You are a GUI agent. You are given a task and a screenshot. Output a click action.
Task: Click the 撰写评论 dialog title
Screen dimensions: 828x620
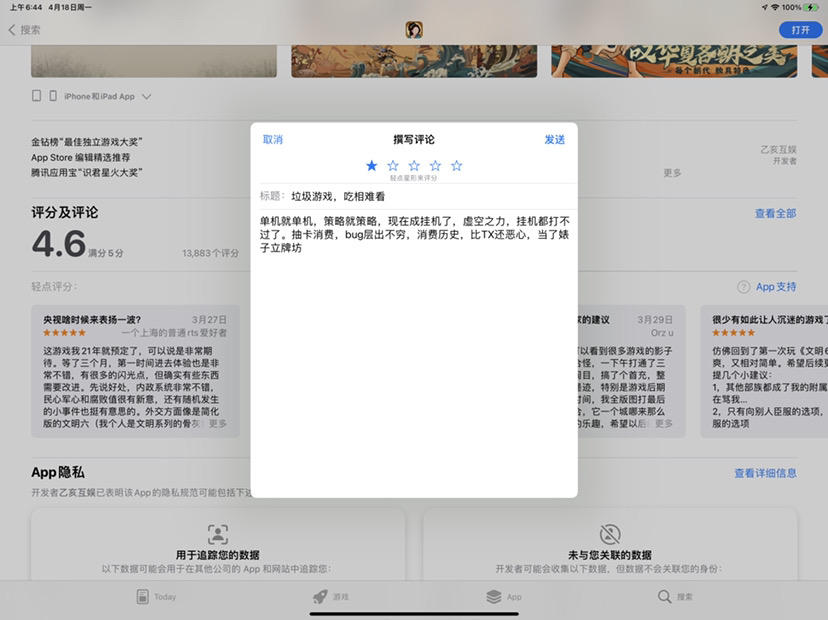coord(414,139)
